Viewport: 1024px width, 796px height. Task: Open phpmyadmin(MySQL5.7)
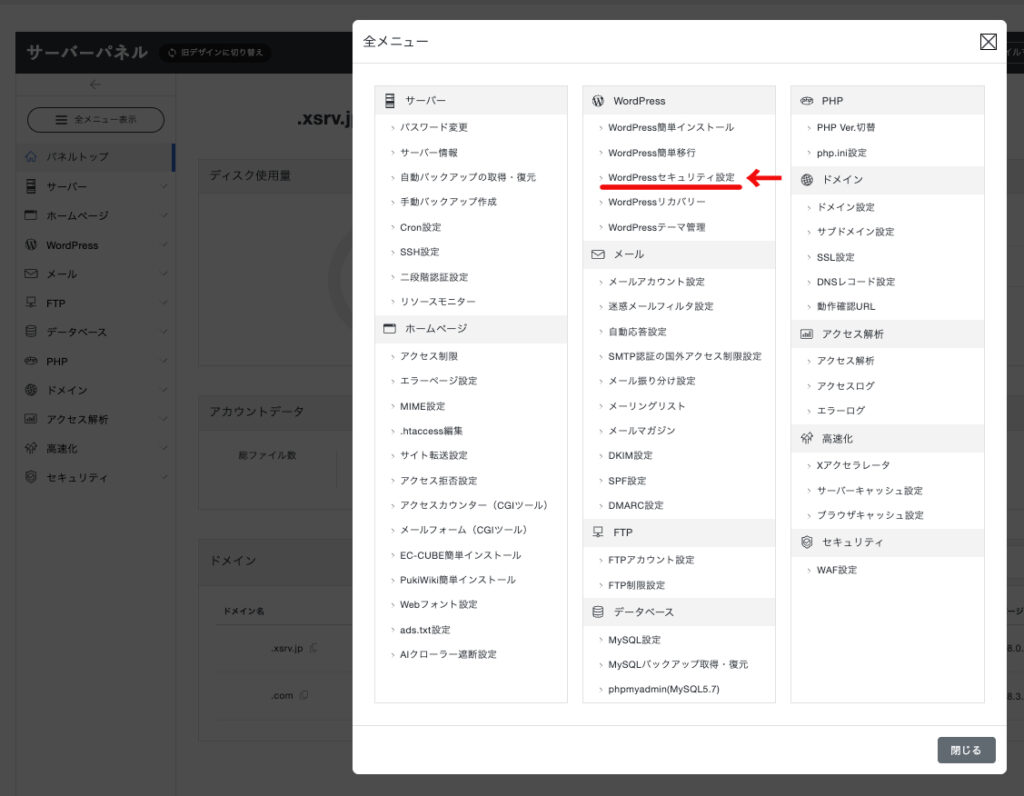pos(664,689)
